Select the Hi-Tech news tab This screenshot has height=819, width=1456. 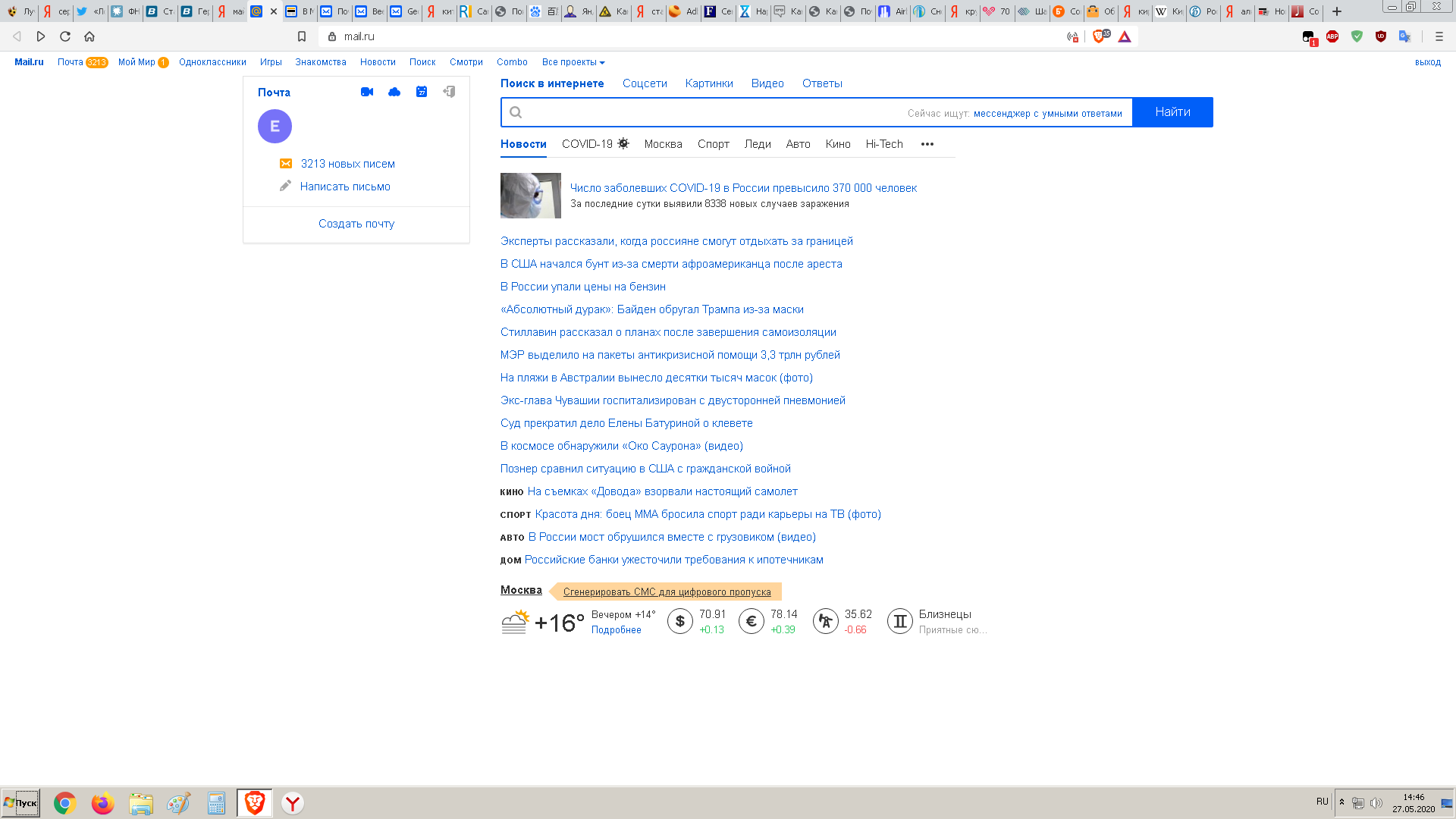pos(884,144)
